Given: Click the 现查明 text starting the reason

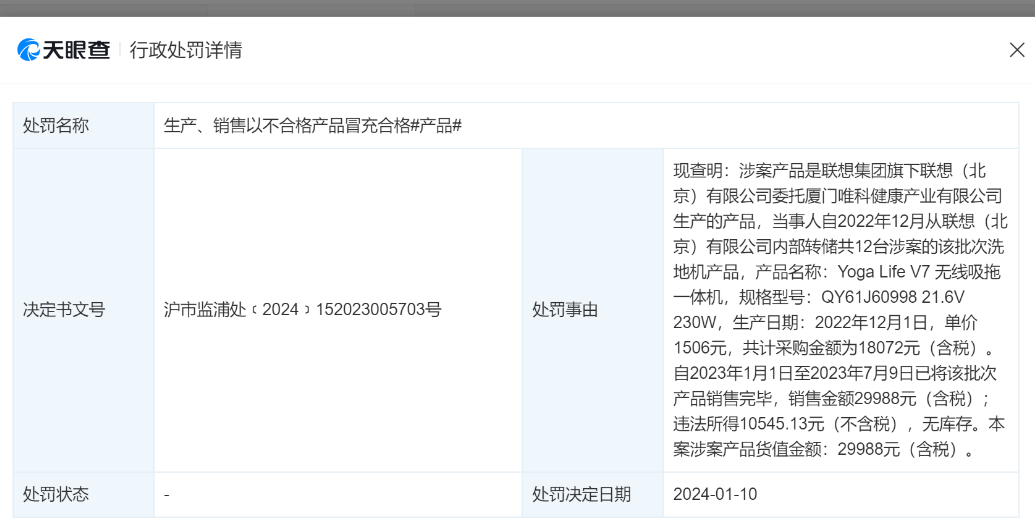Looking at the screenshot, I should pyautogui.click(x=700, y=170).
